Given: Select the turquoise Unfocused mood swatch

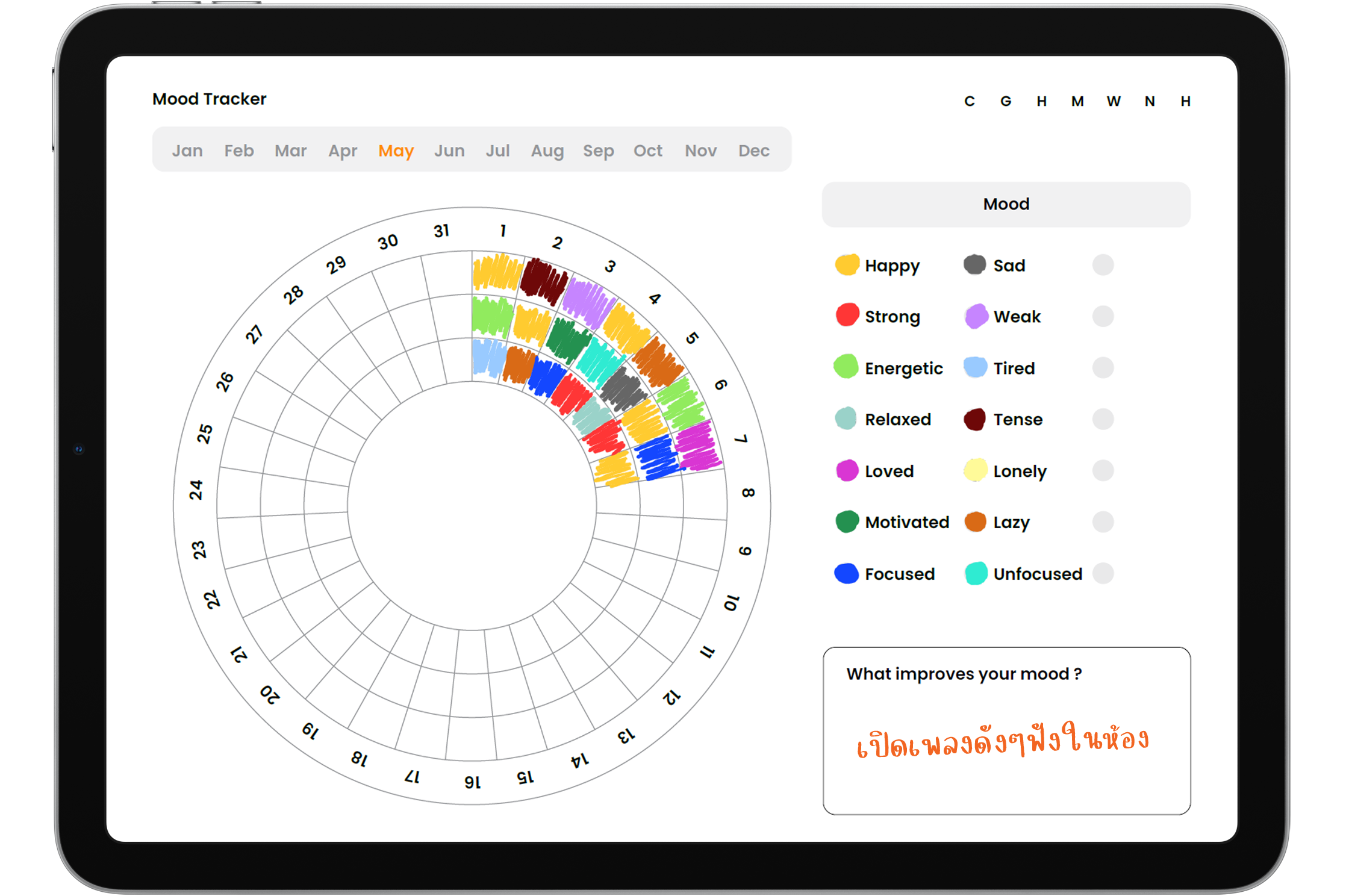Looking at the screenshot, I should [x=976, y=573].
